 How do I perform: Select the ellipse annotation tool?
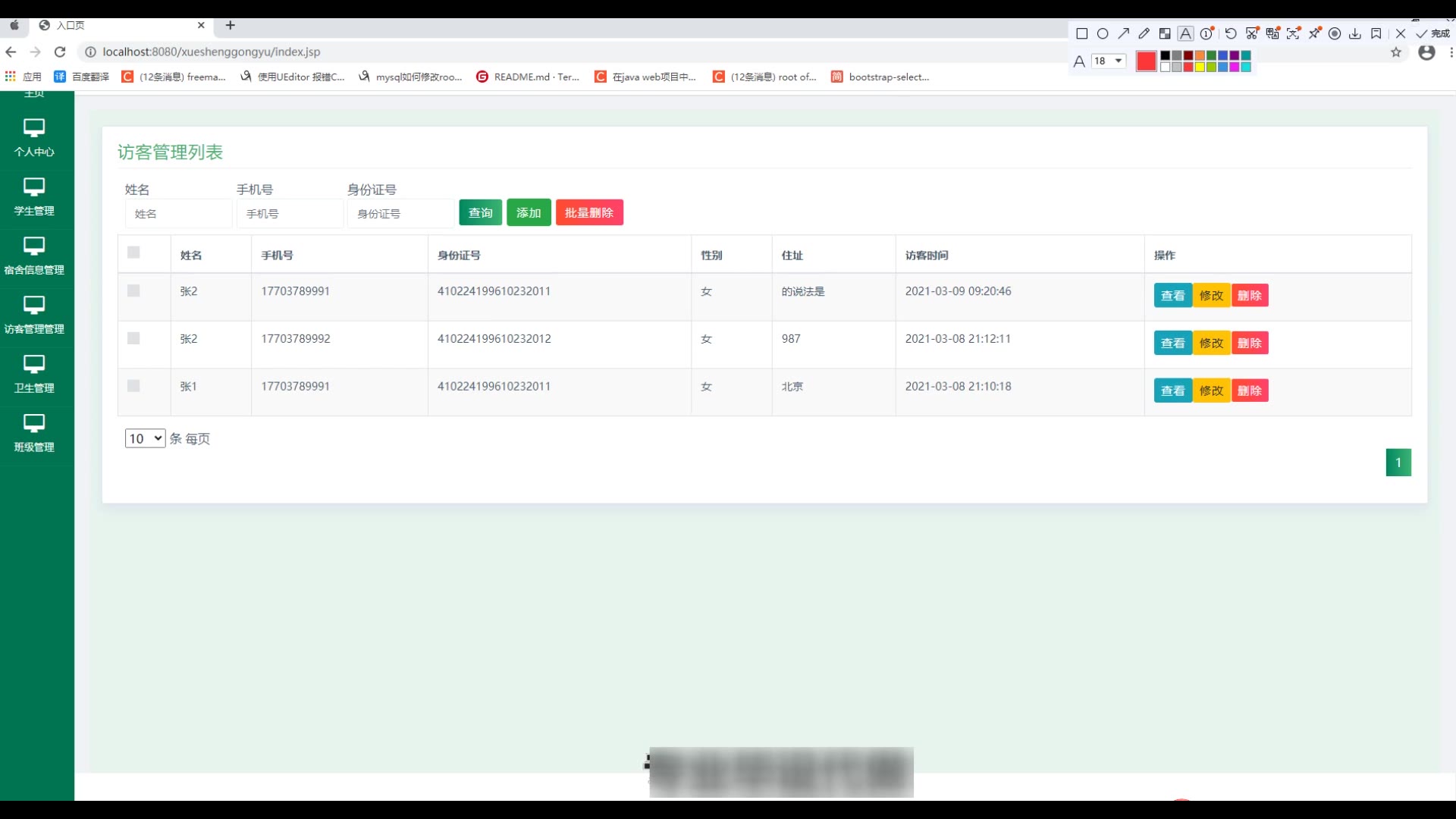[x=1103, y=33]
